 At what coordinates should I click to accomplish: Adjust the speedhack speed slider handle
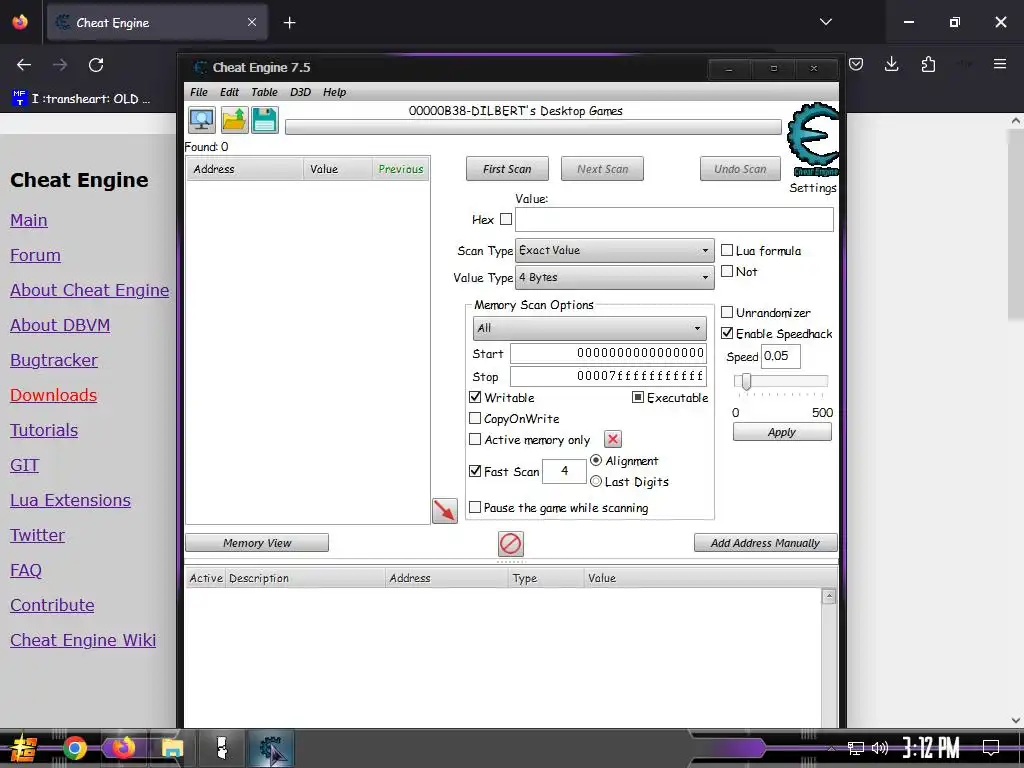(746, 381)
